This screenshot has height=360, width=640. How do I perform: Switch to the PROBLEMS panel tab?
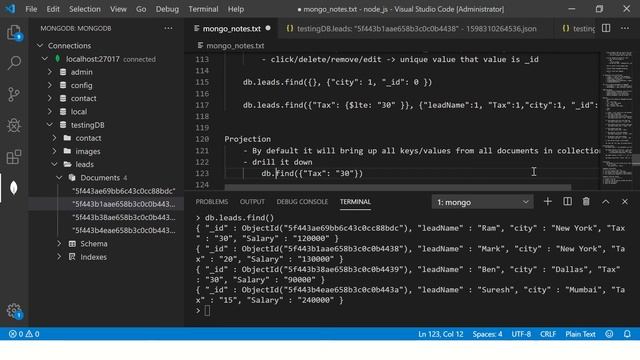[x=212, y=202]
